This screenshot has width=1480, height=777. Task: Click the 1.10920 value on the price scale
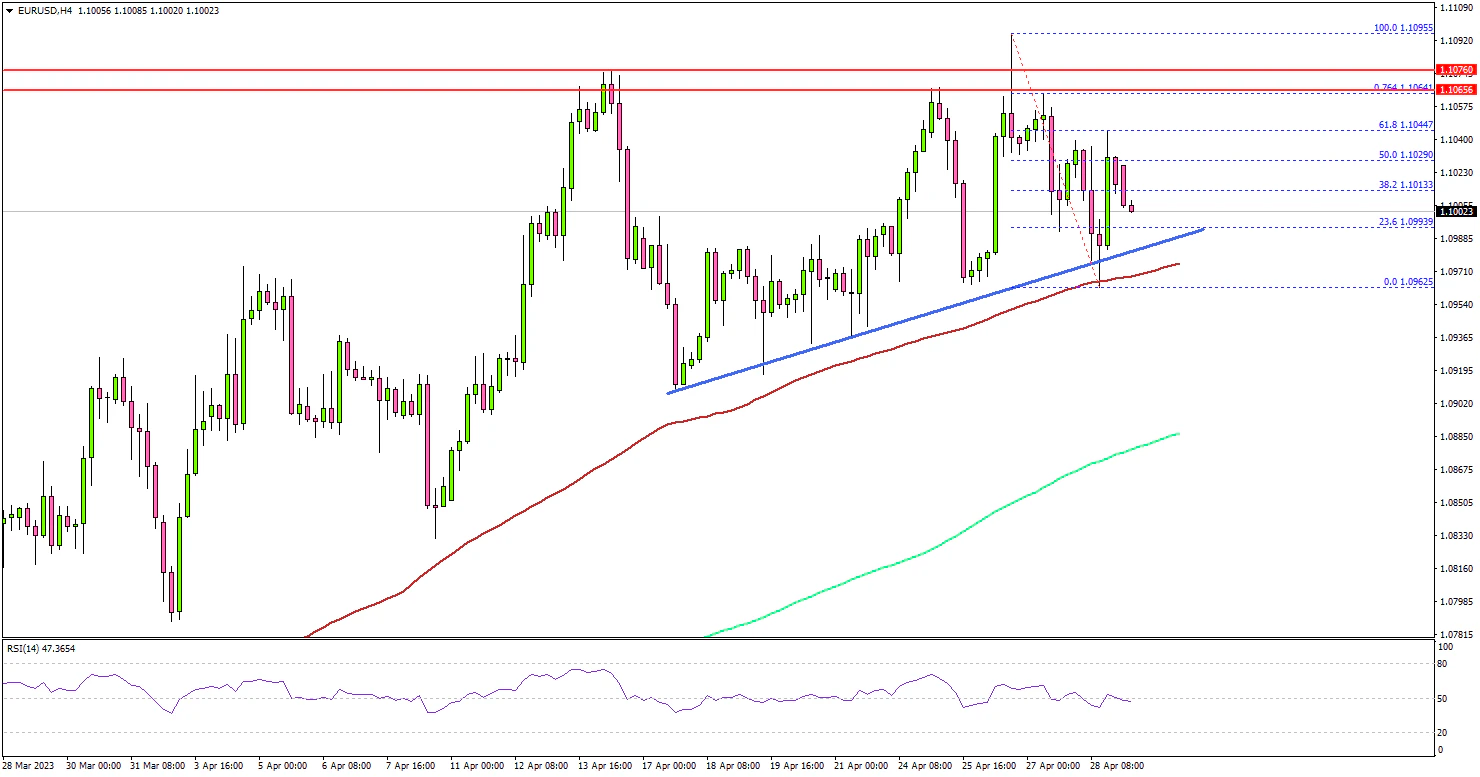(x=1455, y=41)
